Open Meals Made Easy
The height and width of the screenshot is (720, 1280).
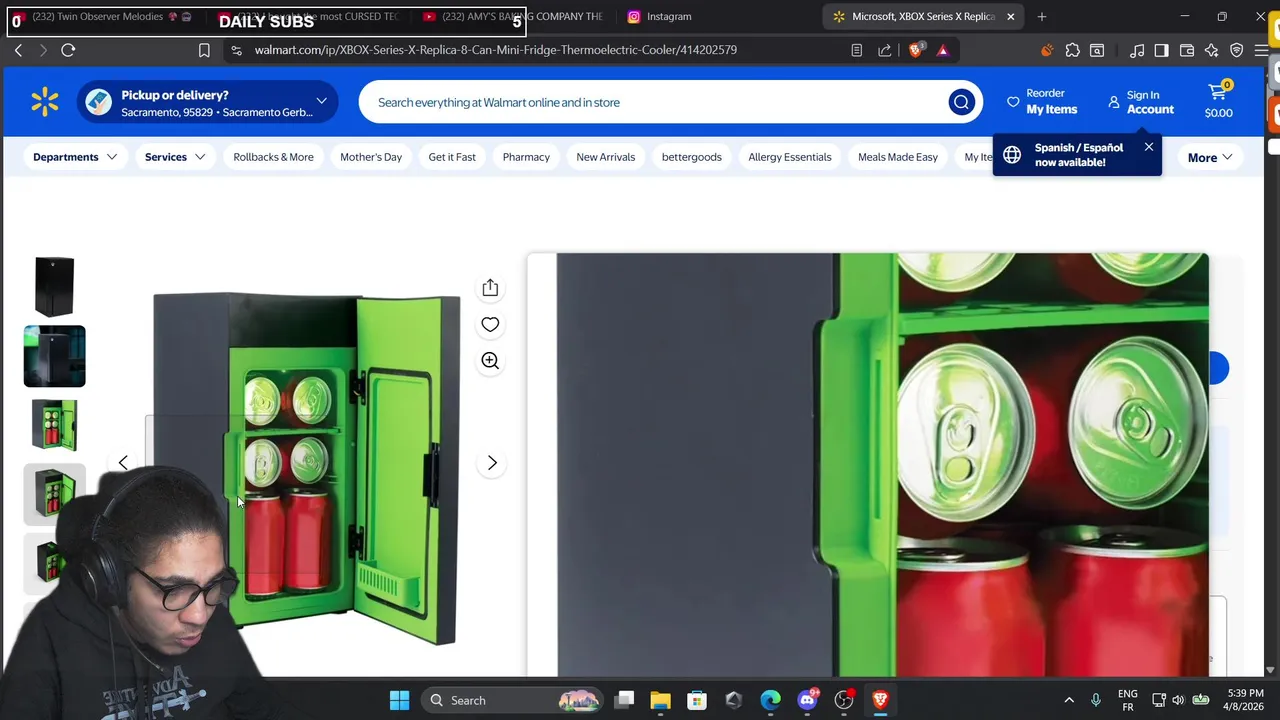[898, 157]
